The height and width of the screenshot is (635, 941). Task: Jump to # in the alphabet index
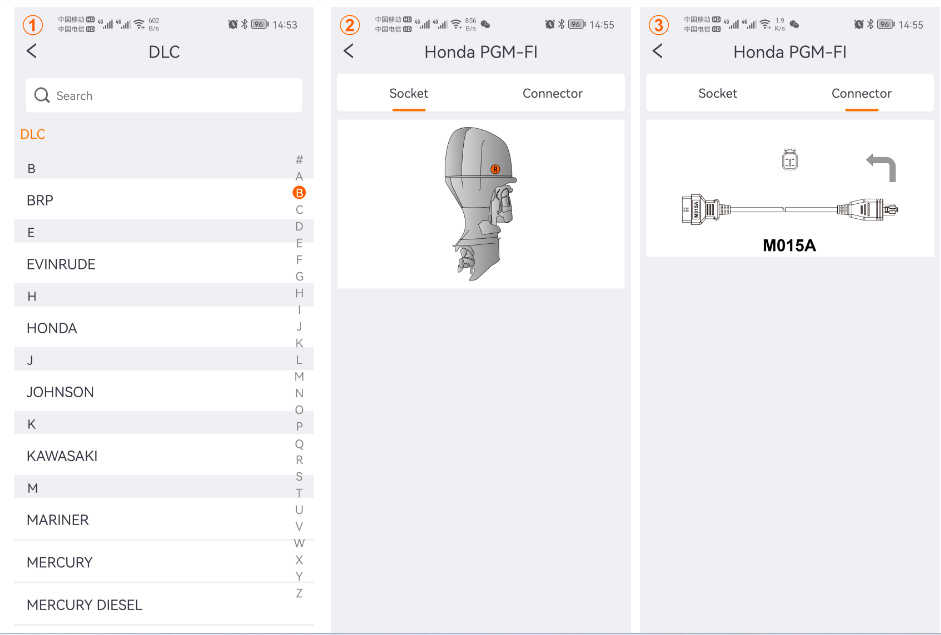(299, 159)
